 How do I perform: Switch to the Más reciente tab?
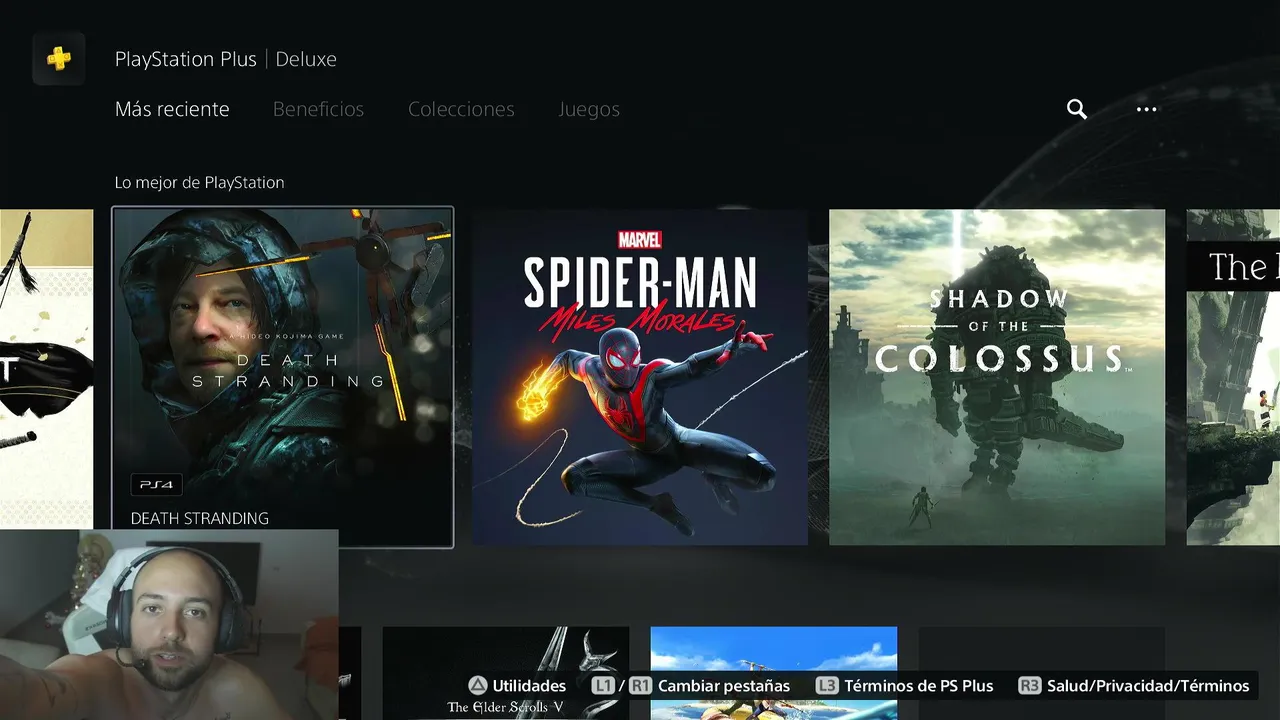(x=172, y=109)
